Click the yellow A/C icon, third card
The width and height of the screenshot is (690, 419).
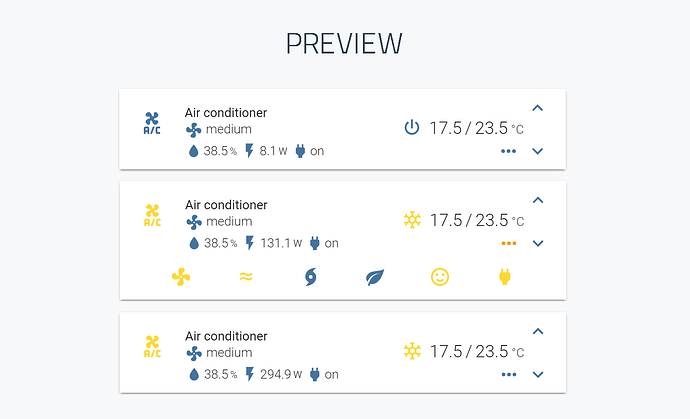point(152,346)
